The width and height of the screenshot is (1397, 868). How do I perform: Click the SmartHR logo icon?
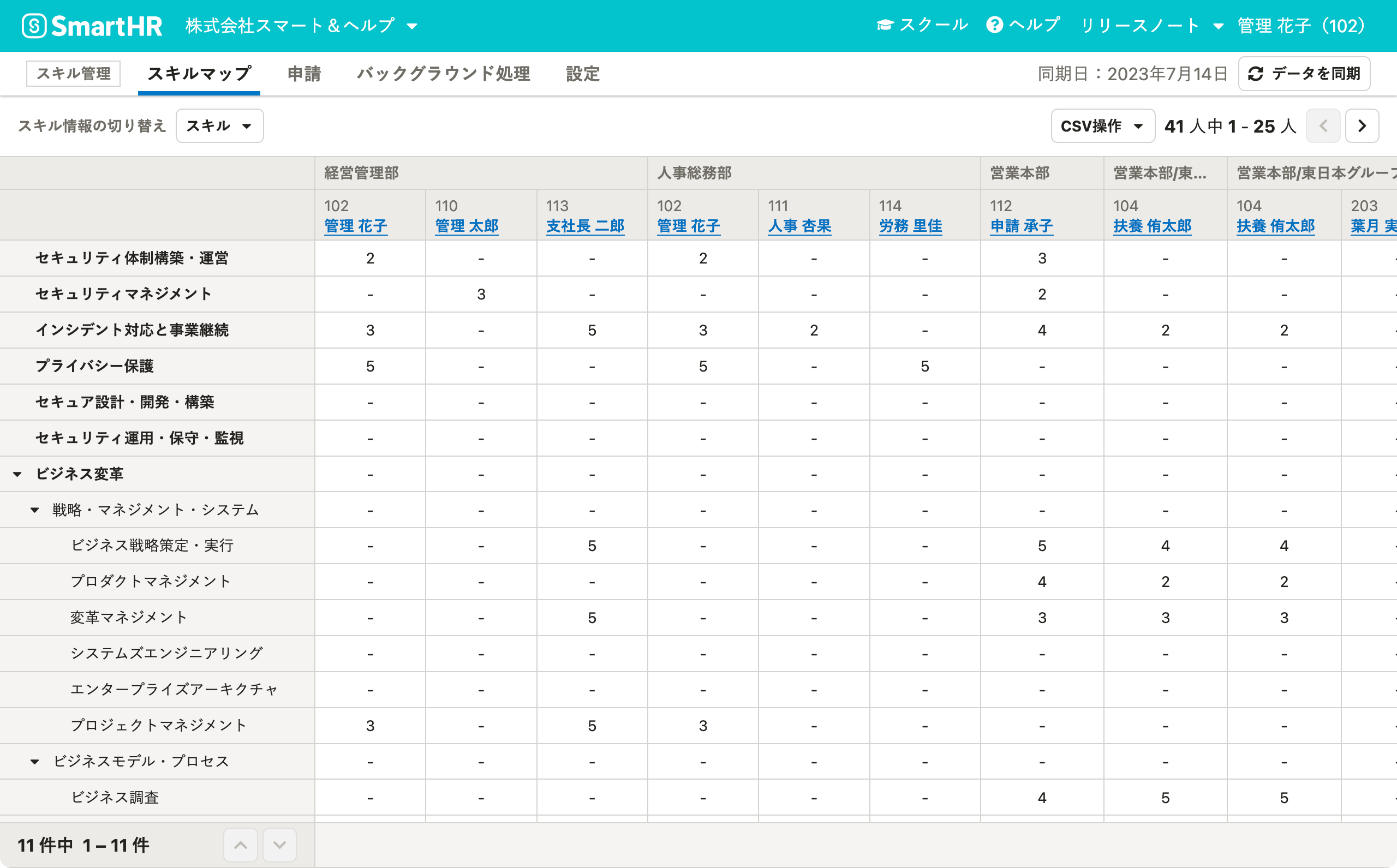[34, 26]
